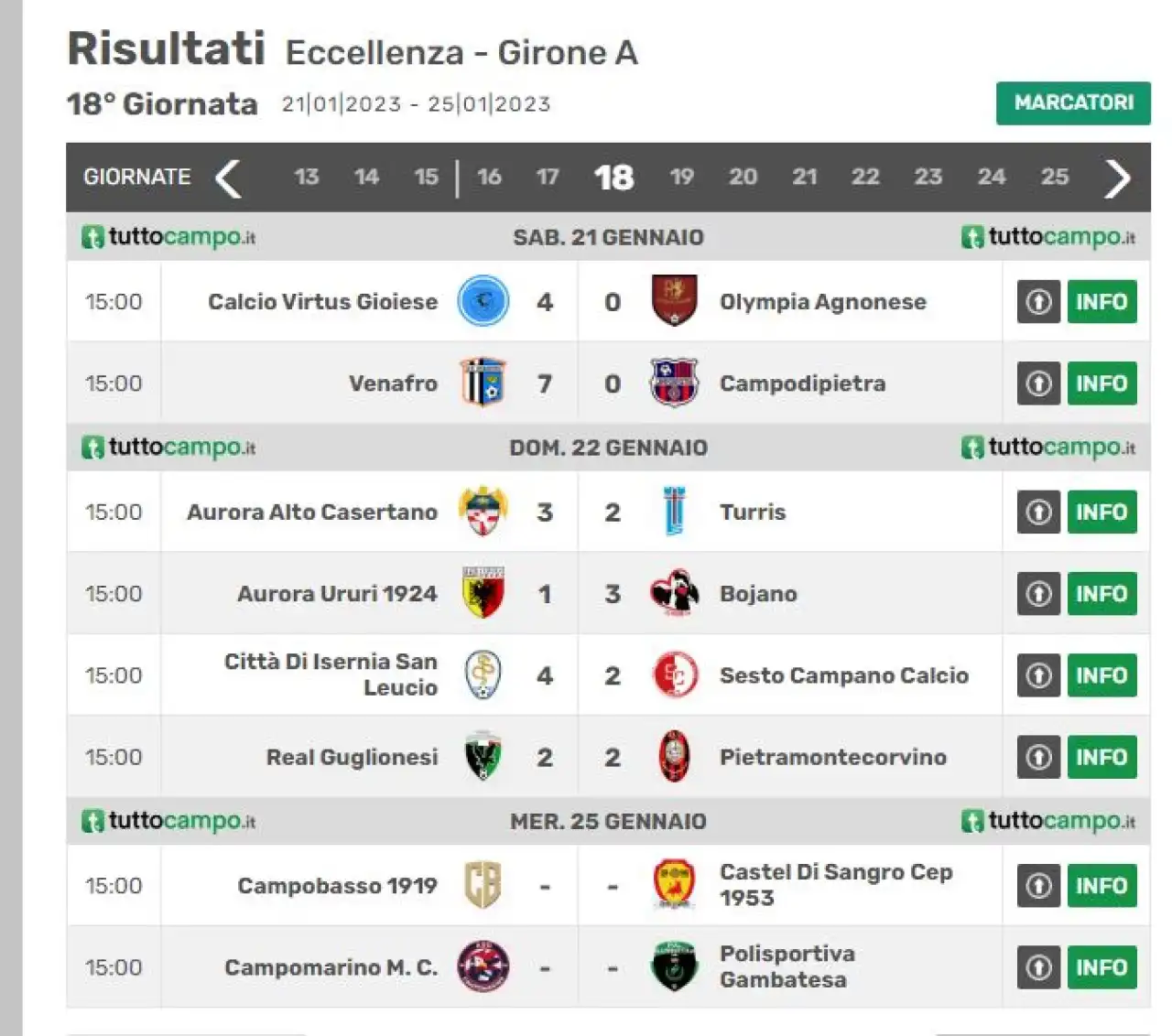Go to the previous giornate with the left chevron

(x=228, y=178)
